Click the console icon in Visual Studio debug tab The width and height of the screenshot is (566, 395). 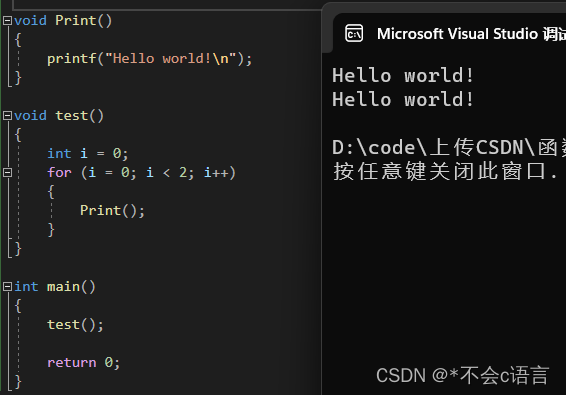[x=354, y=34]
